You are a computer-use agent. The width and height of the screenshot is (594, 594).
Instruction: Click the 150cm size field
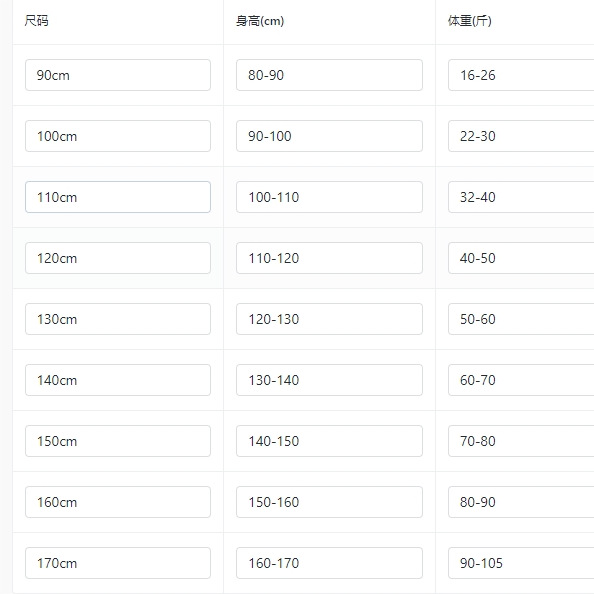tap(118, 441)
